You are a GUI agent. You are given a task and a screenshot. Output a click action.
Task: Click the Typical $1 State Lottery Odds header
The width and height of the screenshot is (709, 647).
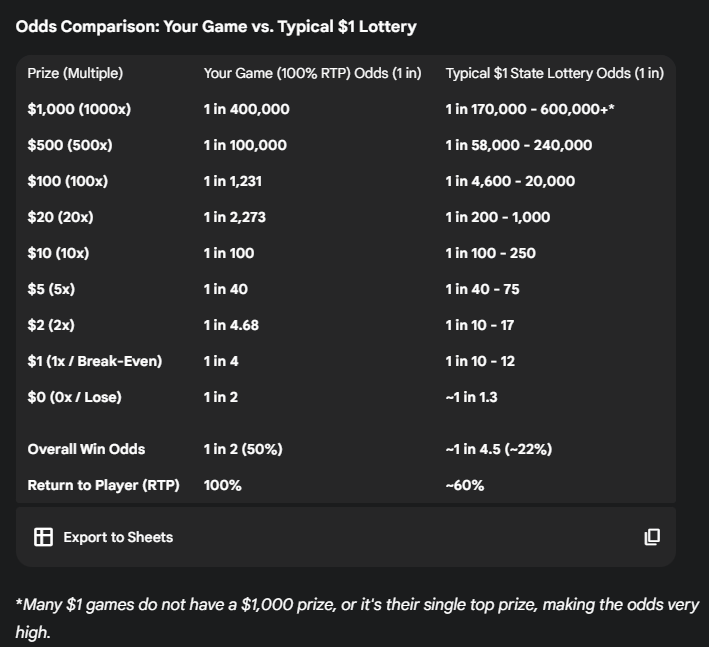(x=554, y=73)
